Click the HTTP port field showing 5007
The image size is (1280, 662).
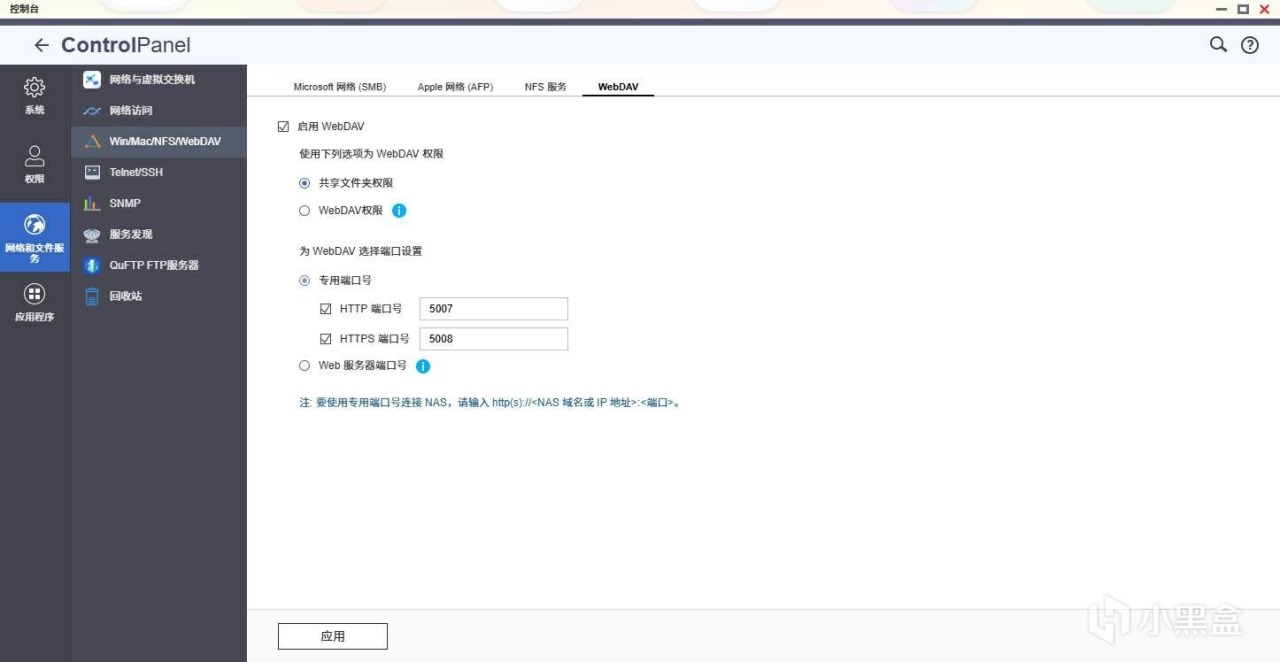[493, 309]
